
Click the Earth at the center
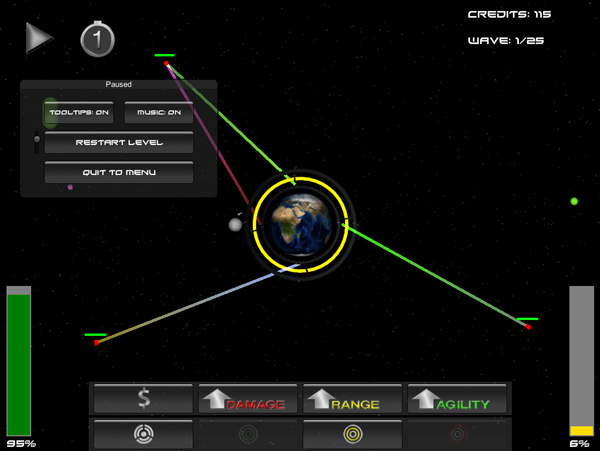tap(301, 221)
